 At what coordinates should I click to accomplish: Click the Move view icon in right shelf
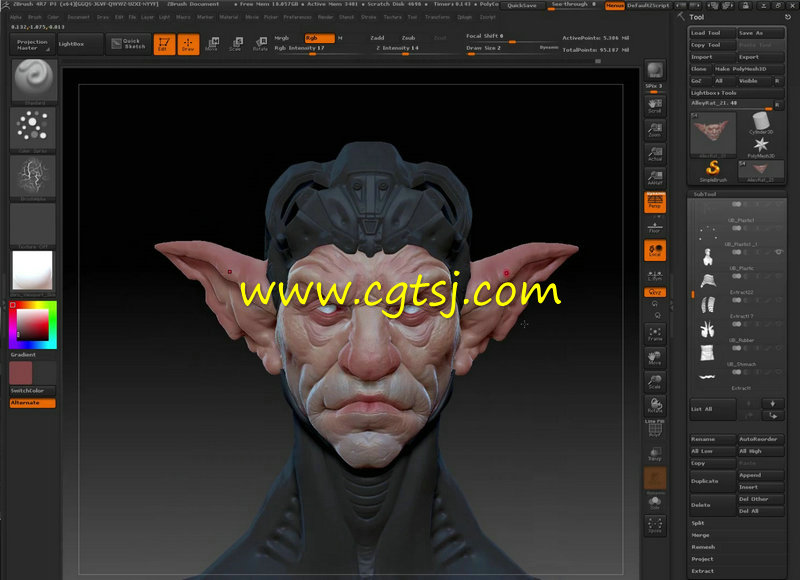(x=655, y=358)
